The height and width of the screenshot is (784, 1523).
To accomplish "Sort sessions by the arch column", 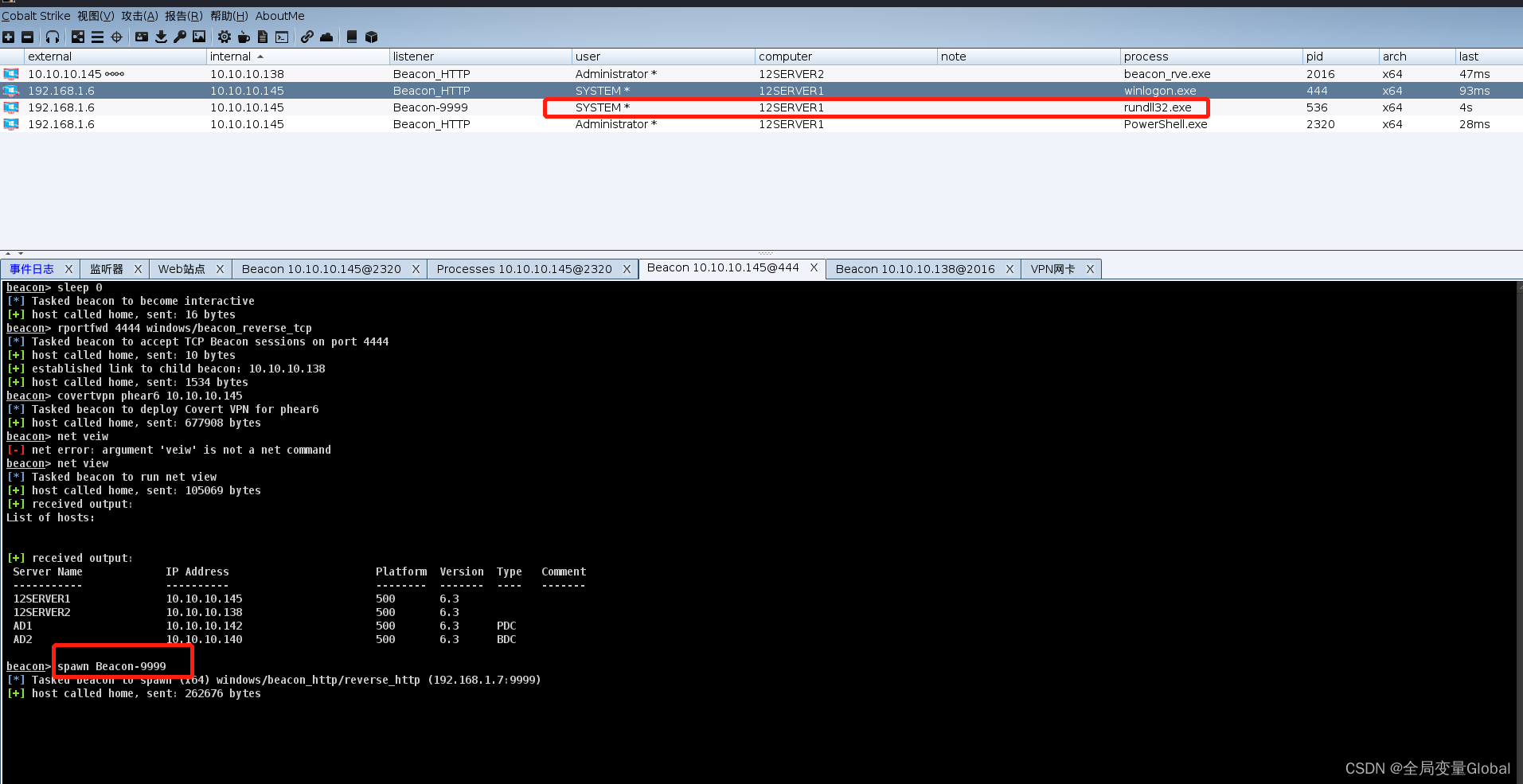I will click(1417, 57).
